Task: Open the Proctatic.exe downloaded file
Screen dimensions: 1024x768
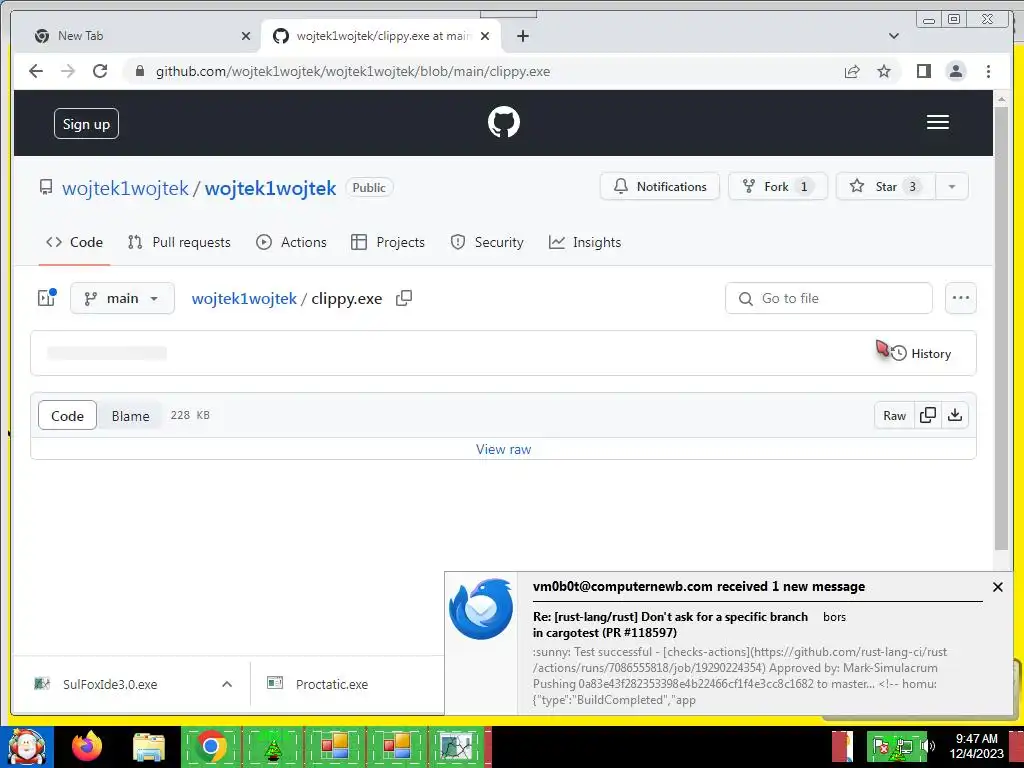Action: [x=332, y=684]
